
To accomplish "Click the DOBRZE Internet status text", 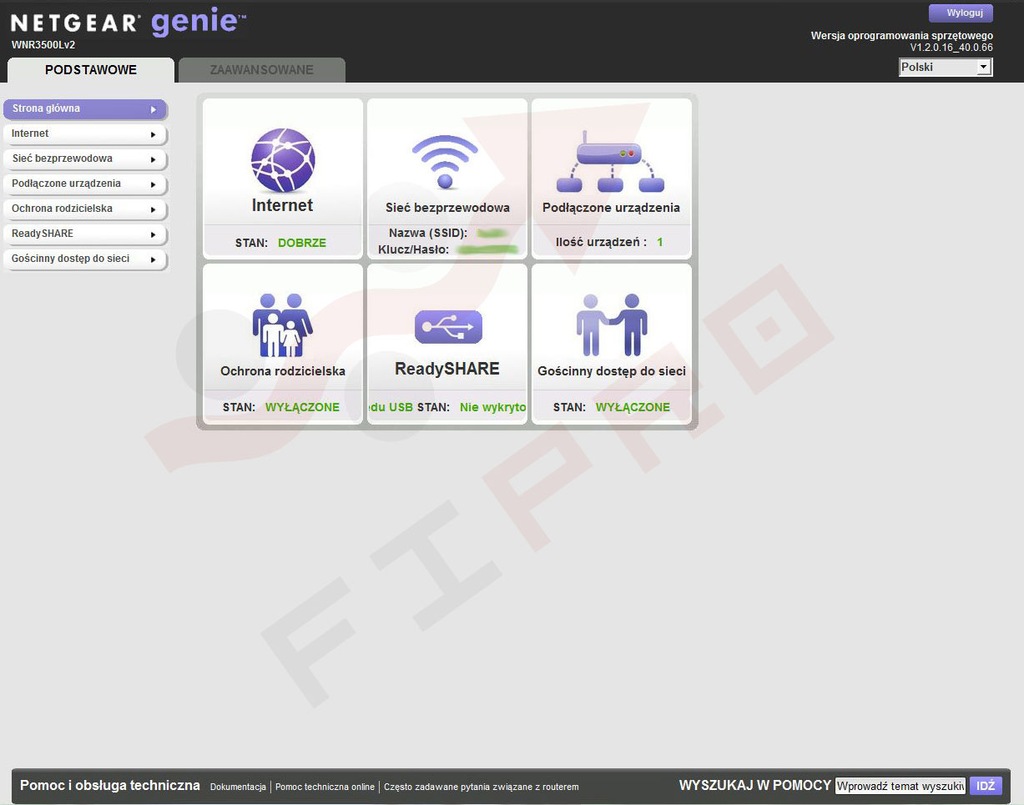I will click(302, 243).
